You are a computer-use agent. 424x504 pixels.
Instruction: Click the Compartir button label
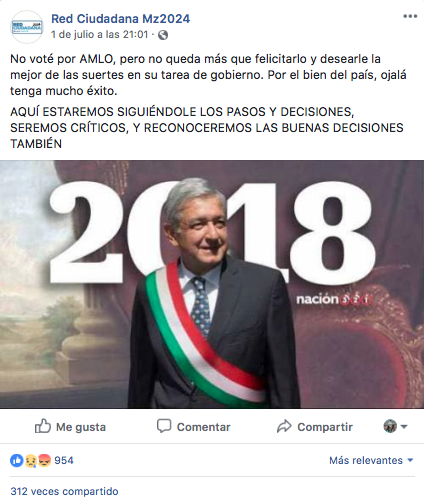coord(325,427)
